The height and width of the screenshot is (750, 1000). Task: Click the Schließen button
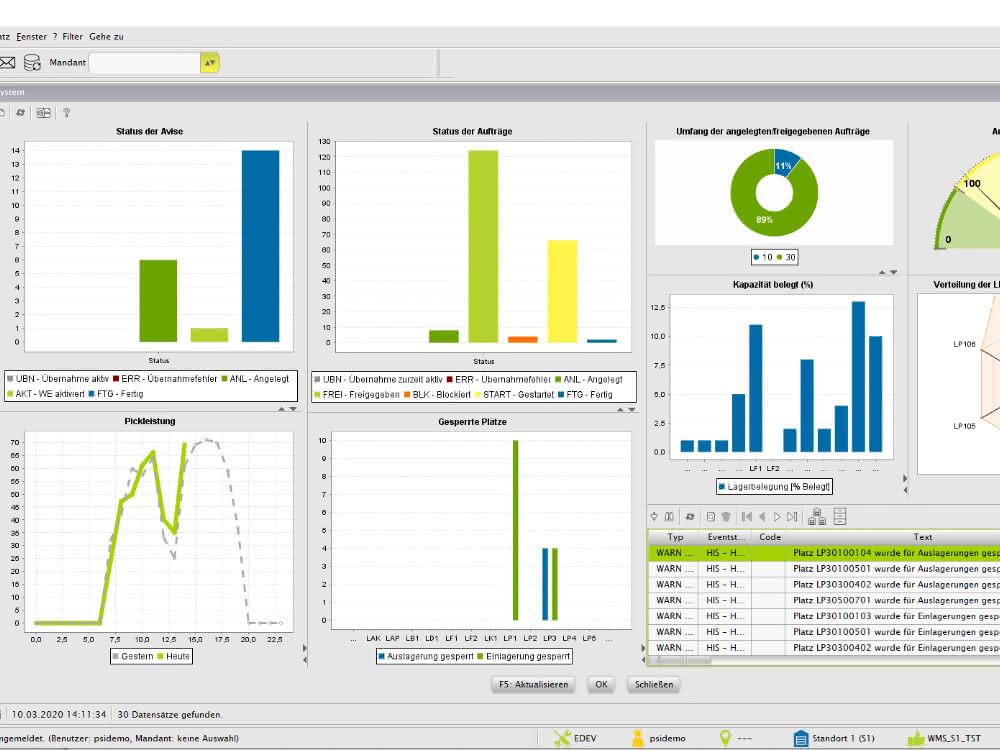pos(654,684)
